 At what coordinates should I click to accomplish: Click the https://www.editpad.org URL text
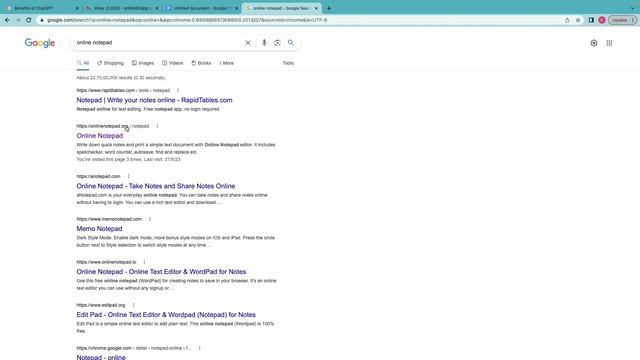point(101,305)
